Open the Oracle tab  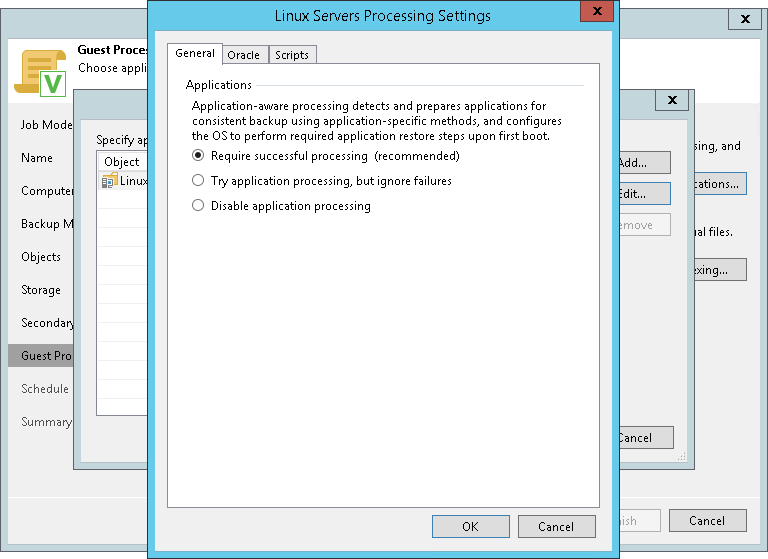tap(243, 55)
